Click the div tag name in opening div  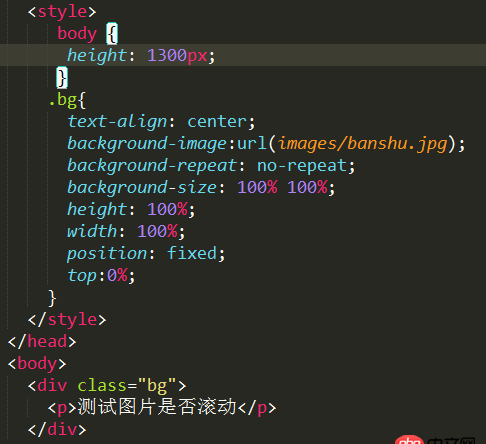pos(52,386)
